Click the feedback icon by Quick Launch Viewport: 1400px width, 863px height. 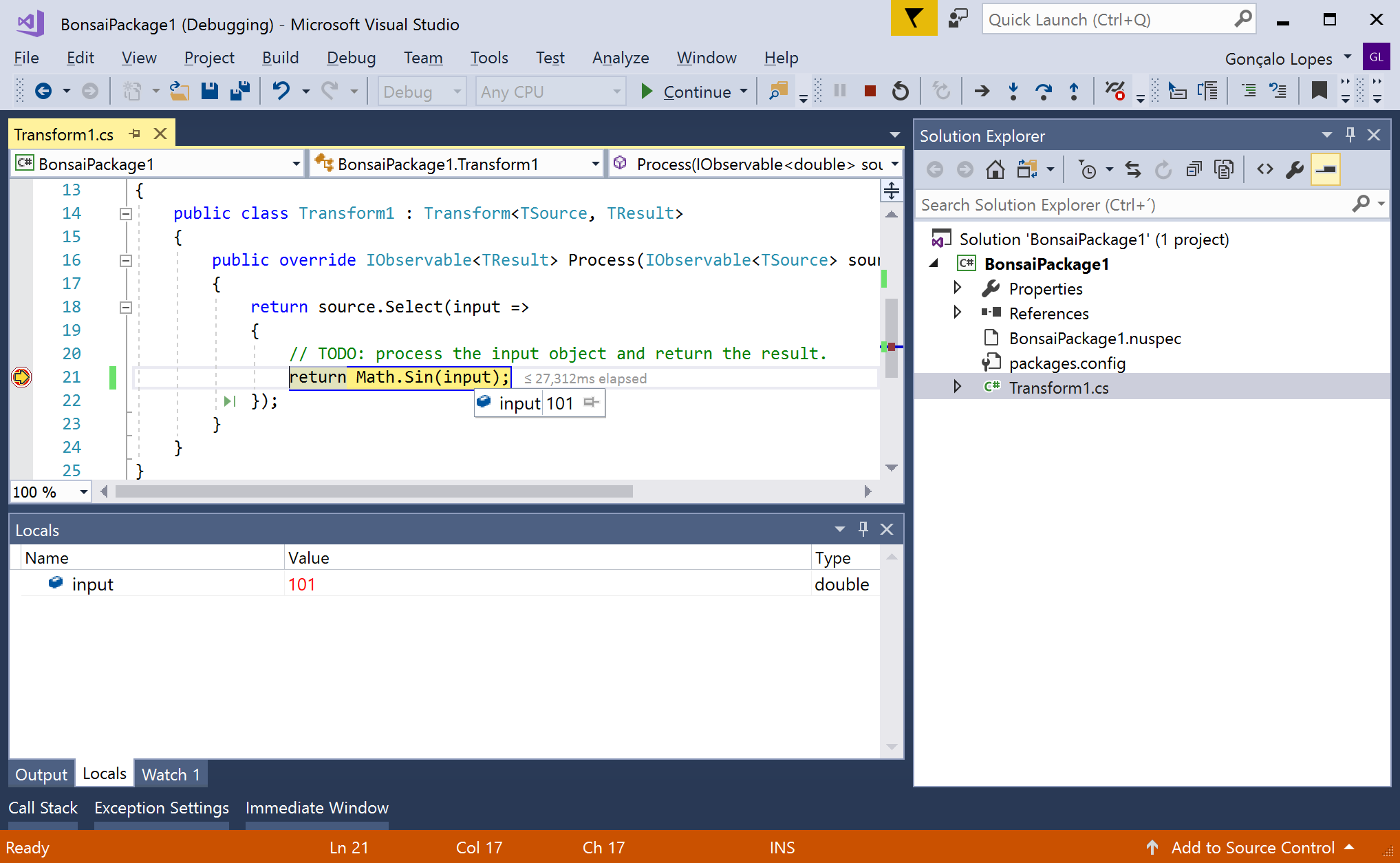(x=958, y=19)
